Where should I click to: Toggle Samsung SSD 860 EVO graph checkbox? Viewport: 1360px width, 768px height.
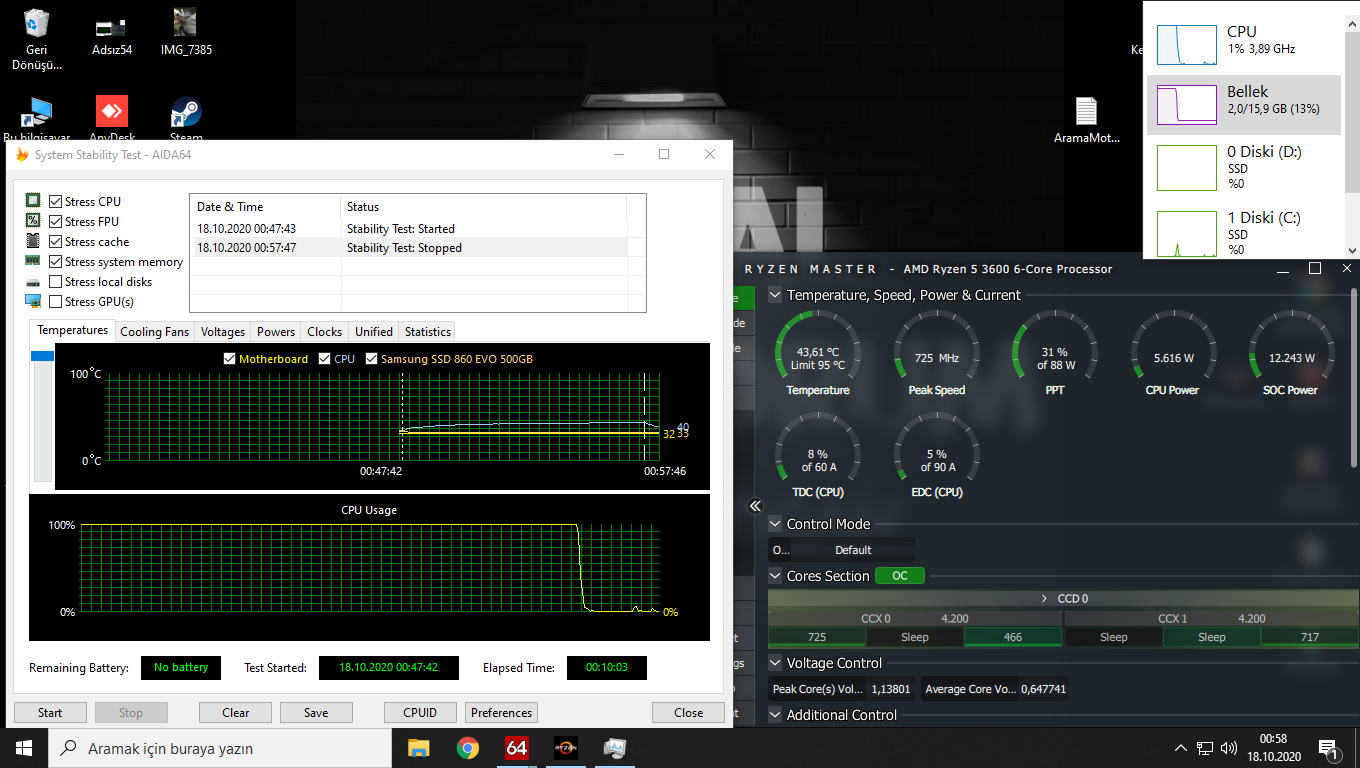(x=372, y=358)
